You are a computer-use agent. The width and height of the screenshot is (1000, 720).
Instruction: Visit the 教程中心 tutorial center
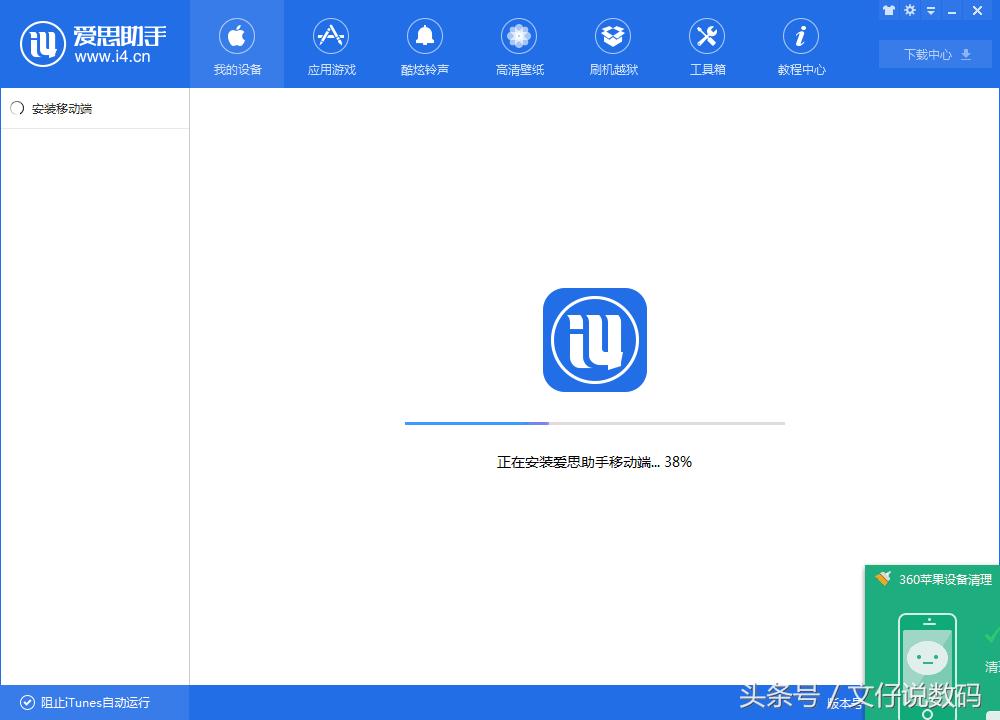[800, 44]
